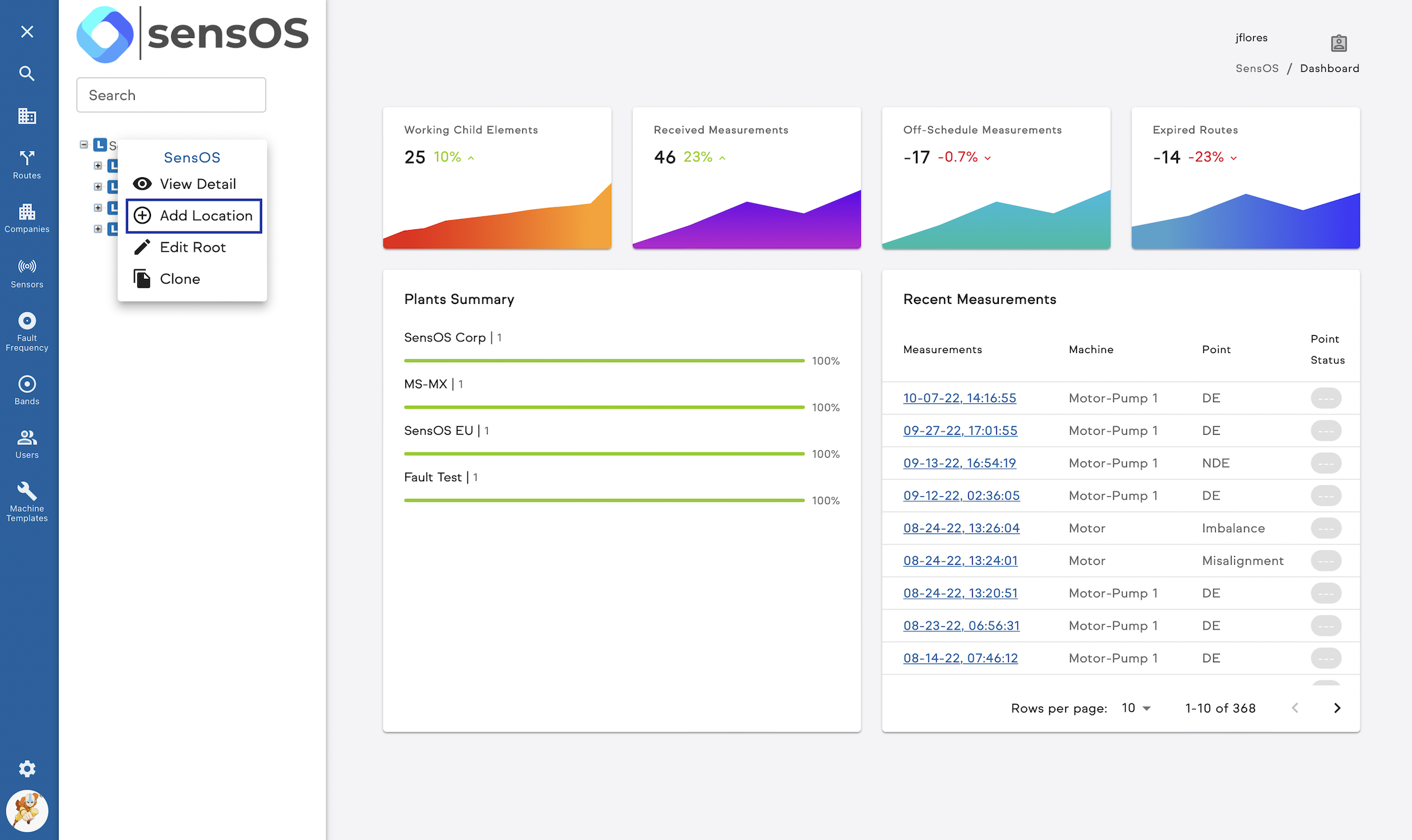Screen dimensions: 1412x840
Task: Choose Clone in context menu
Action: [192, 278]
